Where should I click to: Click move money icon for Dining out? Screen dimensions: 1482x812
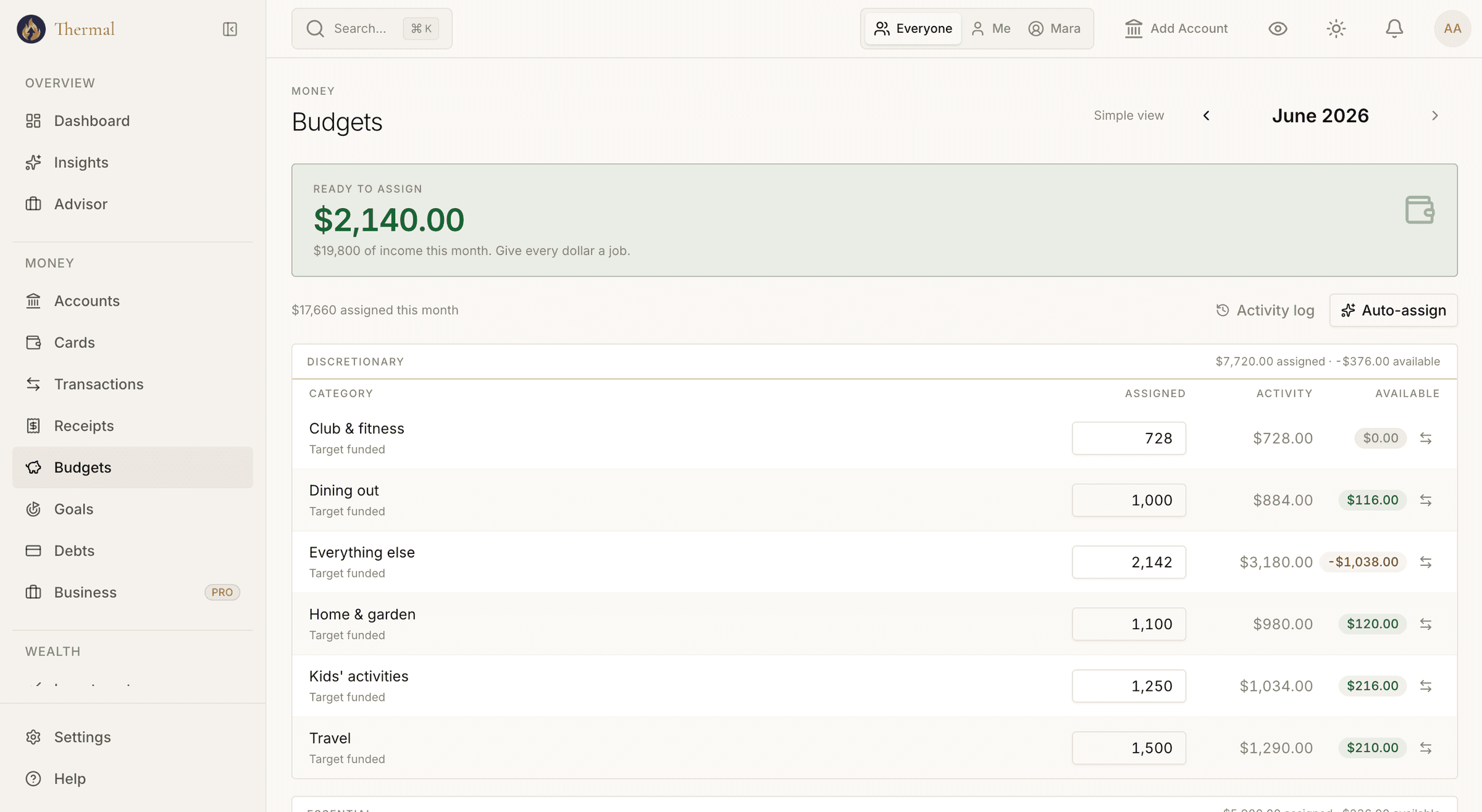tap(1426, 500)
